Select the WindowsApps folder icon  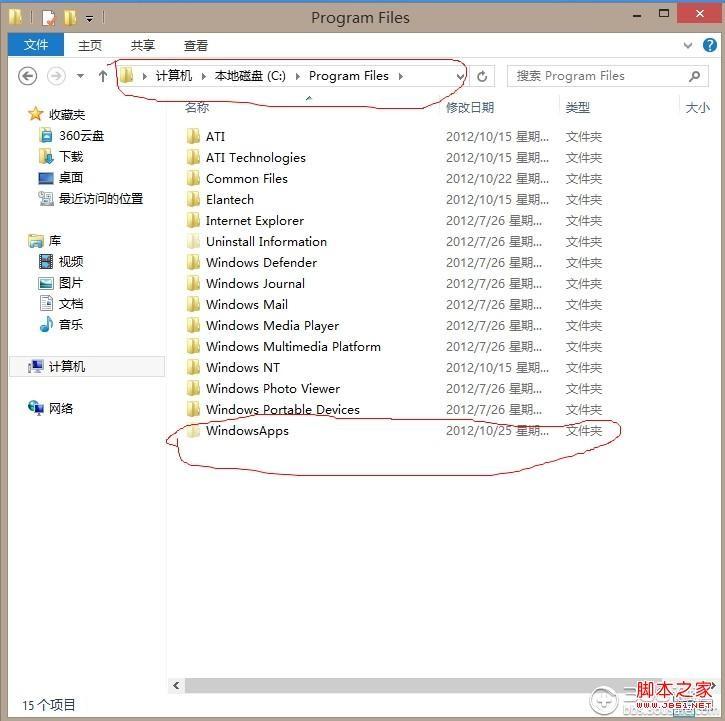click(193, 431)
